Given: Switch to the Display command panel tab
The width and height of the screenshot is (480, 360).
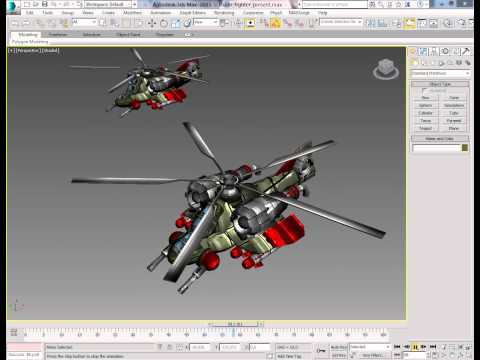Looking at the screenshot, I should [456, 51].
